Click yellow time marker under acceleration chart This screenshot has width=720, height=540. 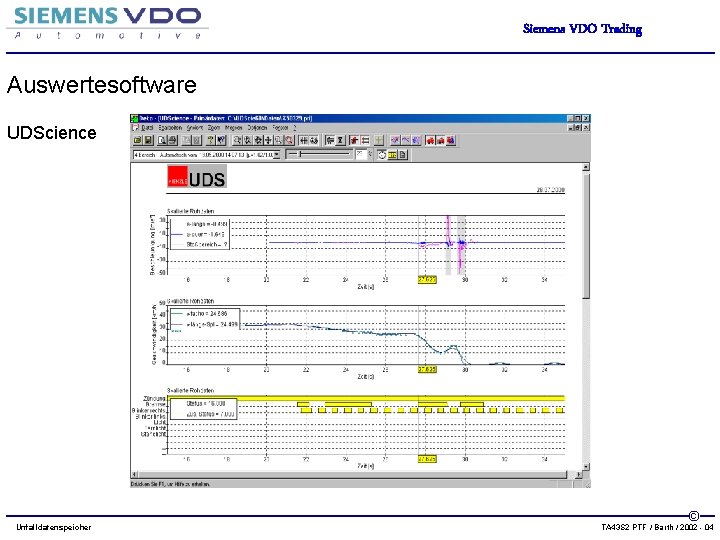coord(427,280)
